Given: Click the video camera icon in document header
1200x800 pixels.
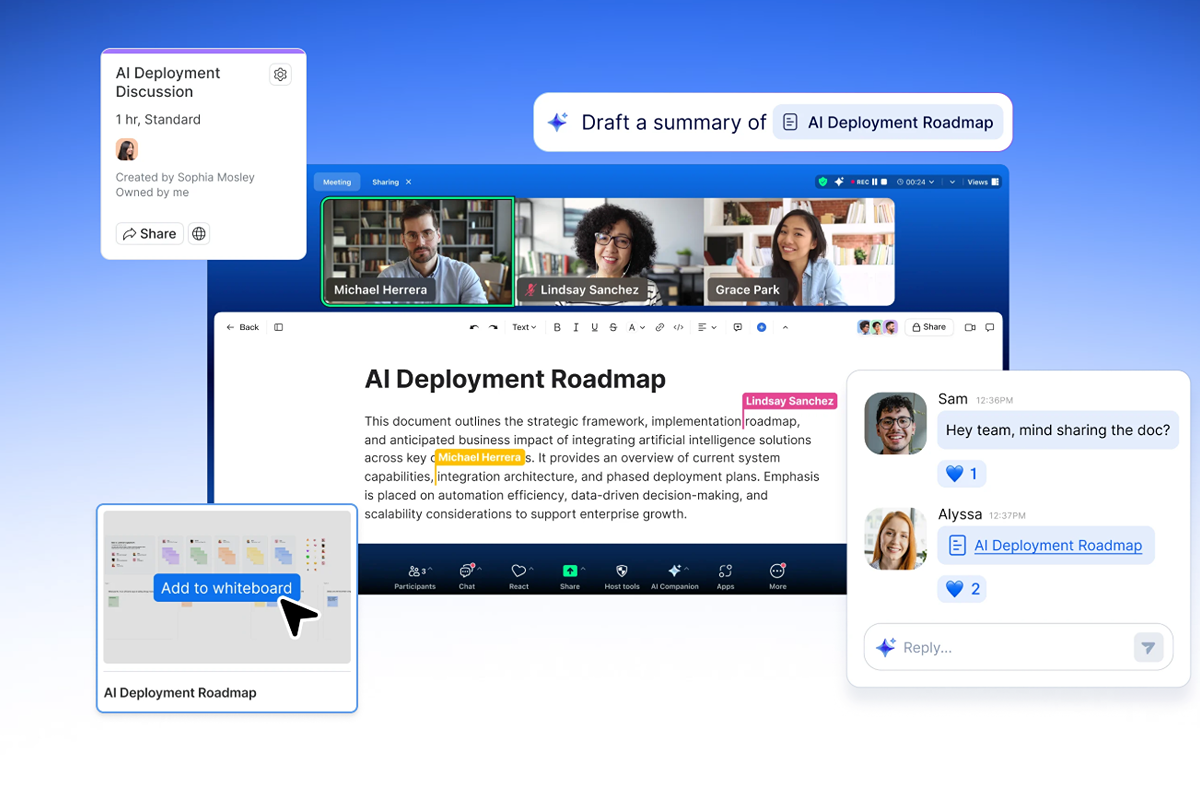Looking at the screenshot, I should [x=970, y=327].
